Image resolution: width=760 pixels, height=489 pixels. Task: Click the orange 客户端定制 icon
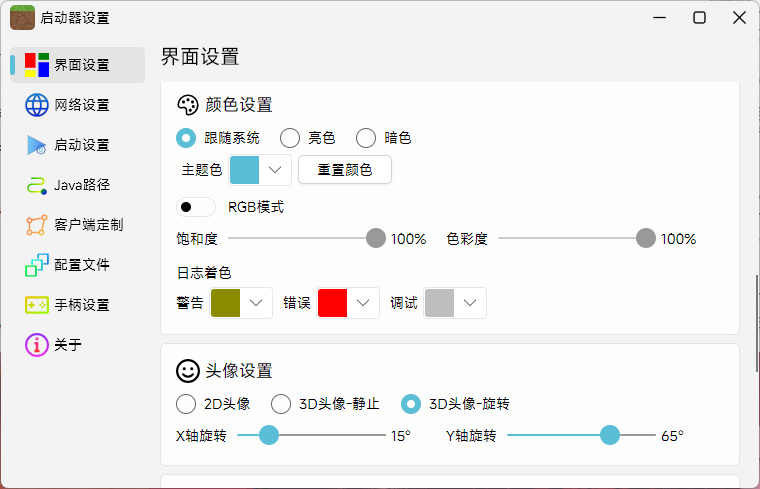pyautogui.click(x=37, y=225)
